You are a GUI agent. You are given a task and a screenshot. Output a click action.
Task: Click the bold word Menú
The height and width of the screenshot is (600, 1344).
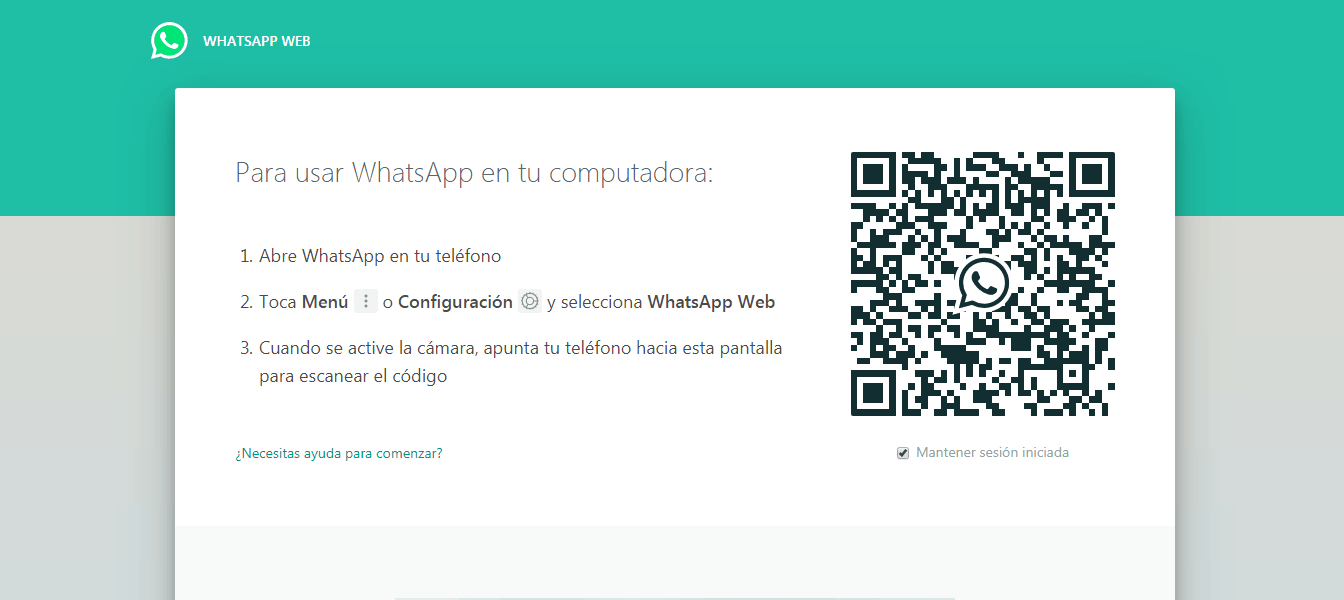tap(325, 302)
